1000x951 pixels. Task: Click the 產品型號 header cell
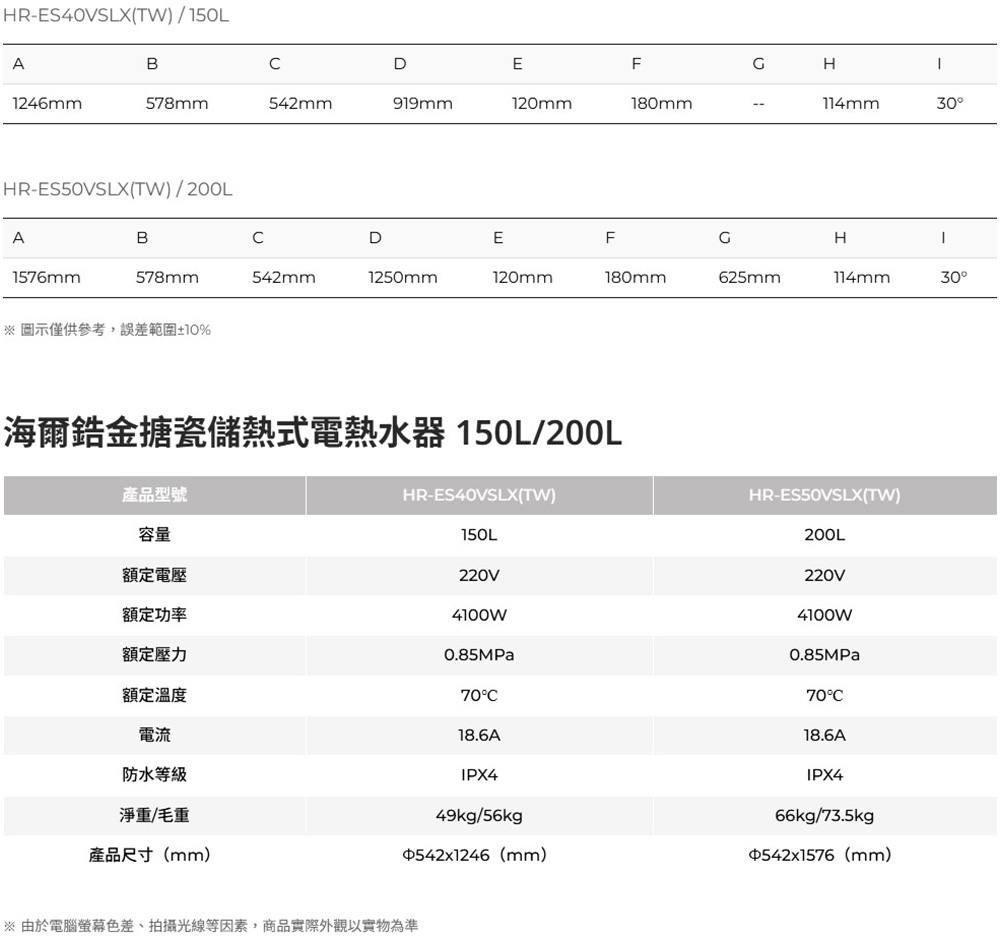155,494
